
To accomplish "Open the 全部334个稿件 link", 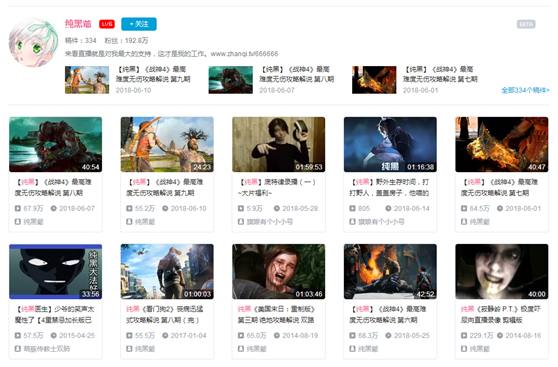I will pos(525,90).
